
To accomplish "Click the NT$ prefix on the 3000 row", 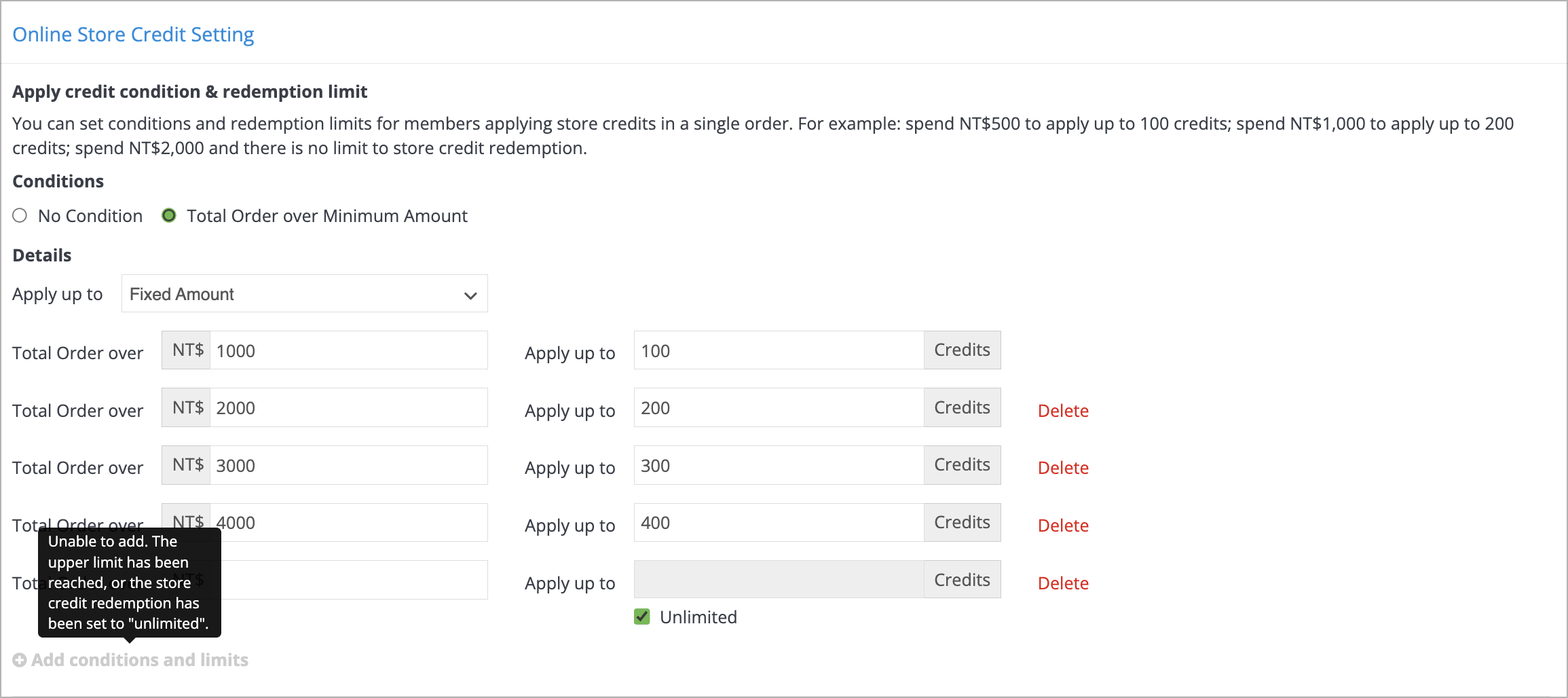I will point(187,465).
